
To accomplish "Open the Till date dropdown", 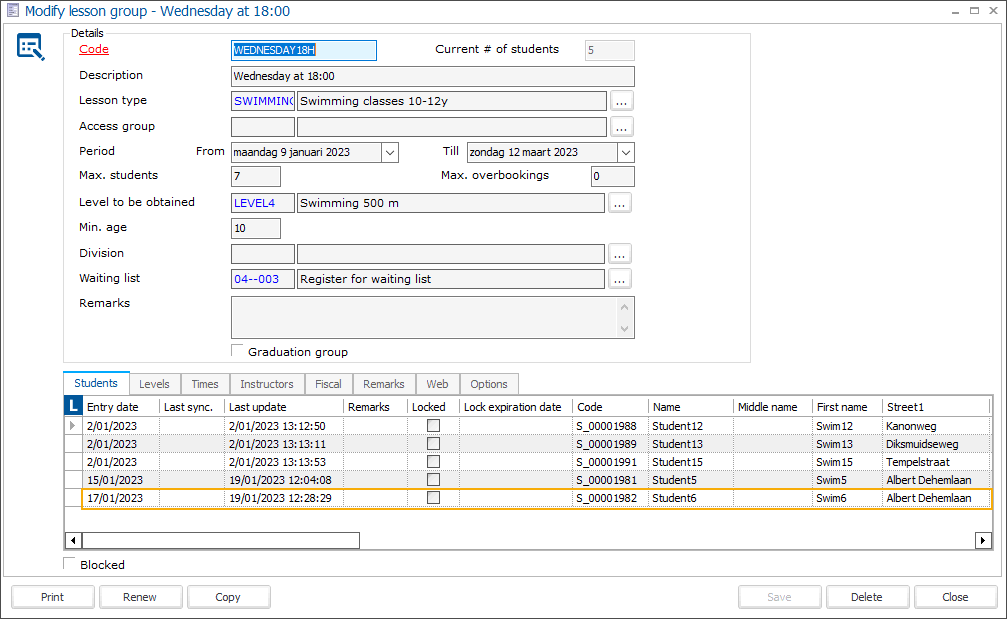I will click(x=625, y=151).
